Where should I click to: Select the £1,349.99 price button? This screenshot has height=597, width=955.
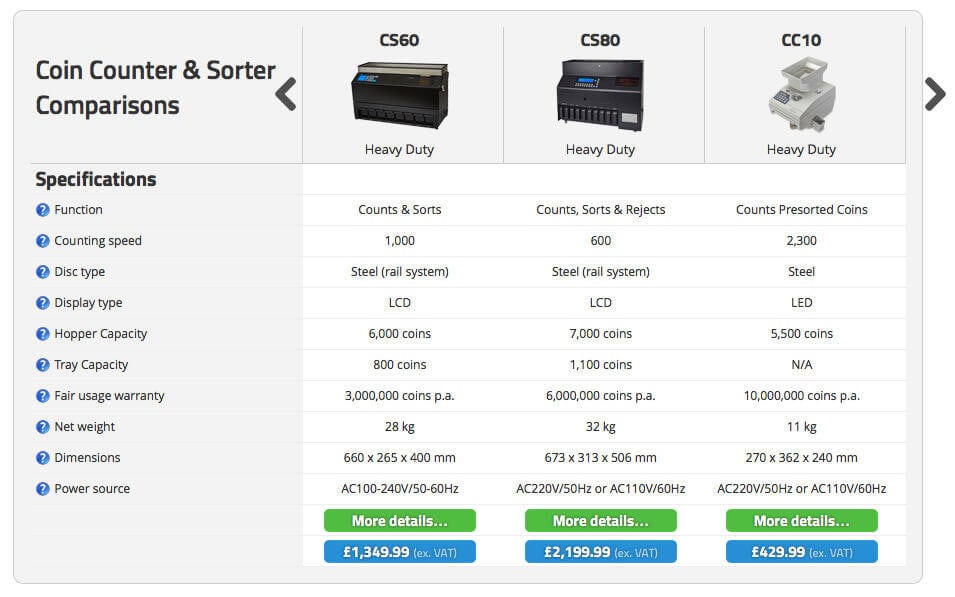pos(400,552)
